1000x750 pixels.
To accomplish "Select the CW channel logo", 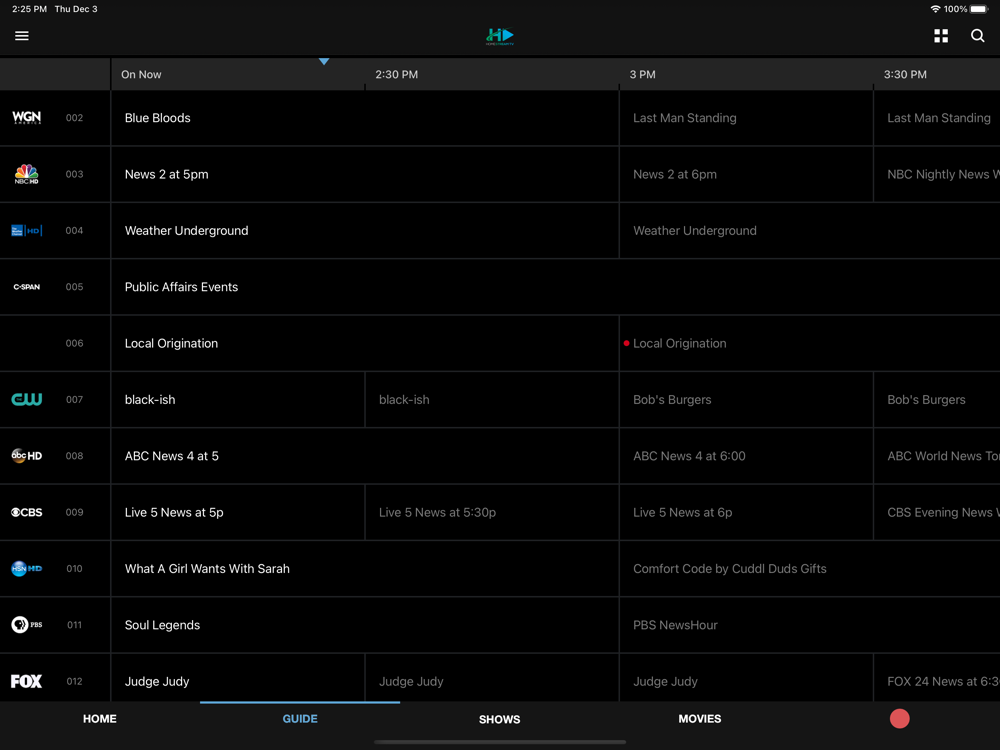I will 27,399.
